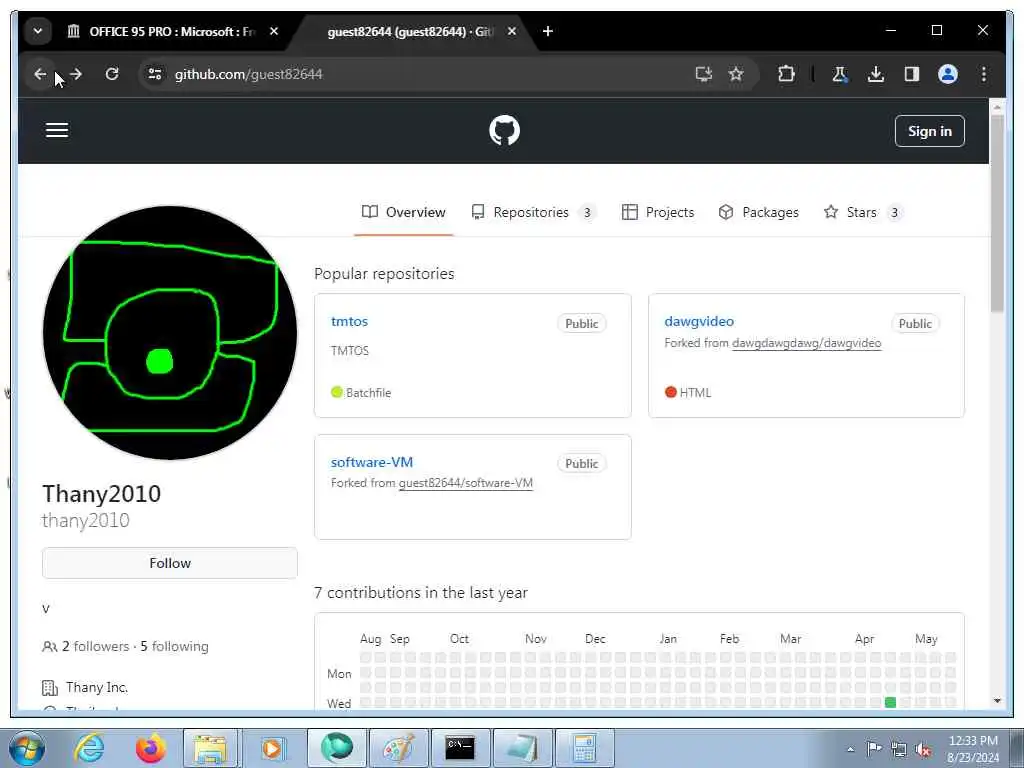Open the Chrome three-dot menu
This screenshot has height=768, width=1024.
coord(984,74)
